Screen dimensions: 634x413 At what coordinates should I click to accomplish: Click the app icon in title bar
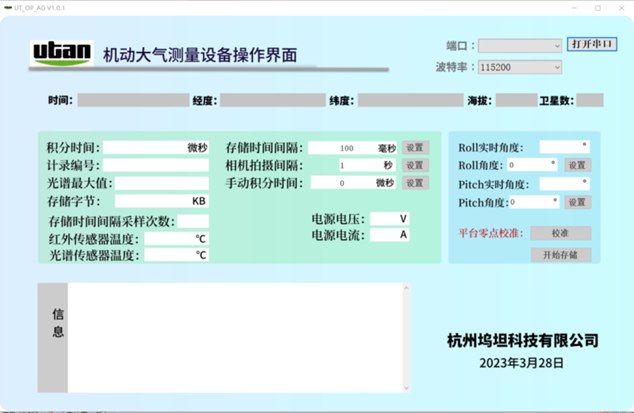9,7
